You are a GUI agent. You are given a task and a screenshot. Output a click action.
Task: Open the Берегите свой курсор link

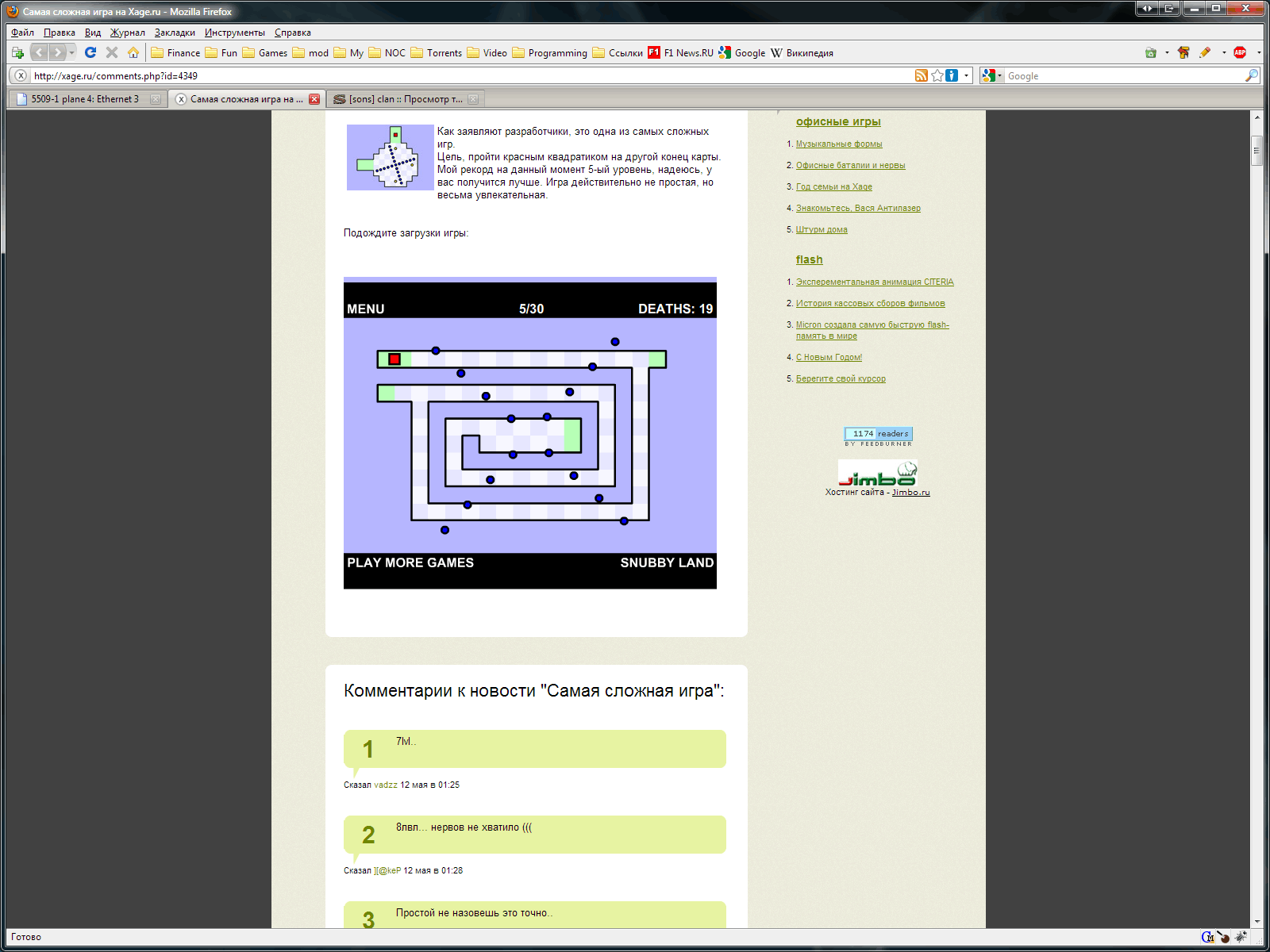[841, 378]
